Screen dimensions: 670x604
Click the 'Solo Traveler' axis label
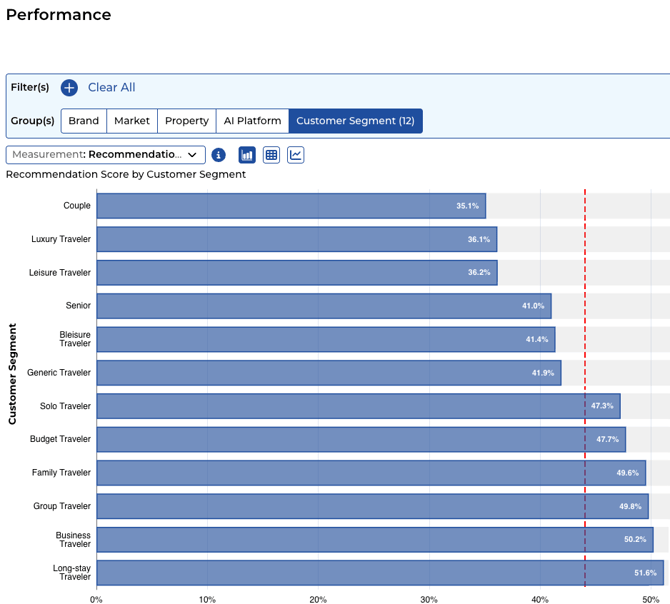(65, 406)
